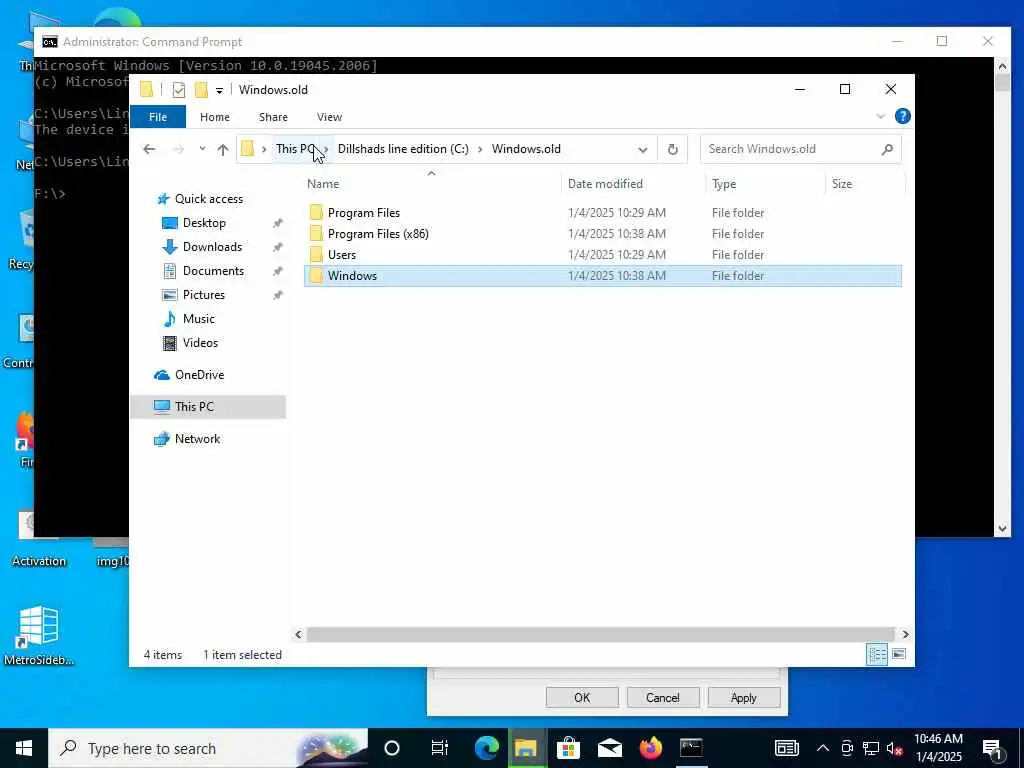Open Music in the navigation pane
The width and height of the screenshot is (1024, 768).
[x=199, y=319]
